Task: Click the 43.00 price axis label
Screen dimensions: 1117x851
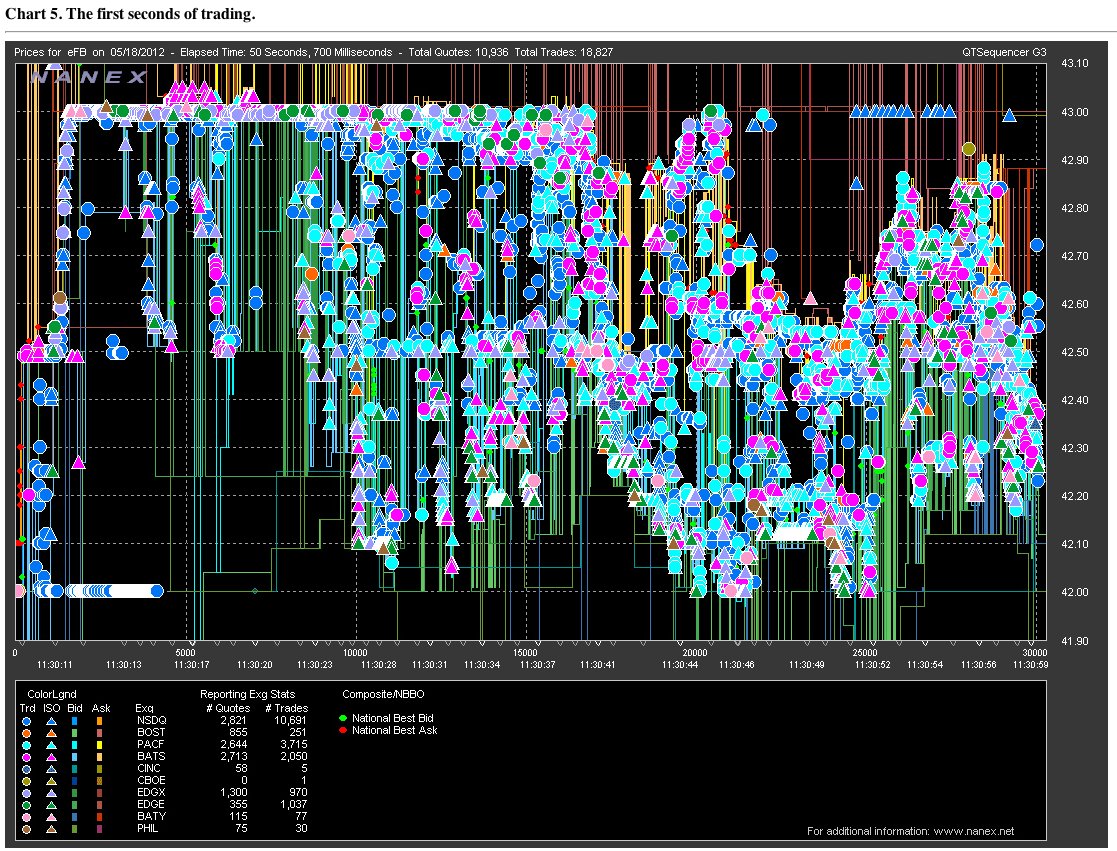Action: [x=1074, y=112]
